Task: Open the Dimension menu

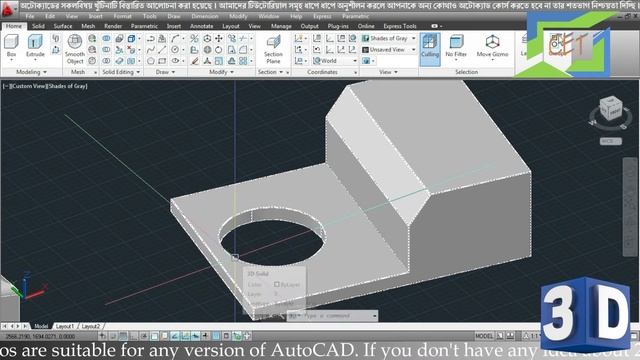Action: pyautogui.click(x=205, y=16)
